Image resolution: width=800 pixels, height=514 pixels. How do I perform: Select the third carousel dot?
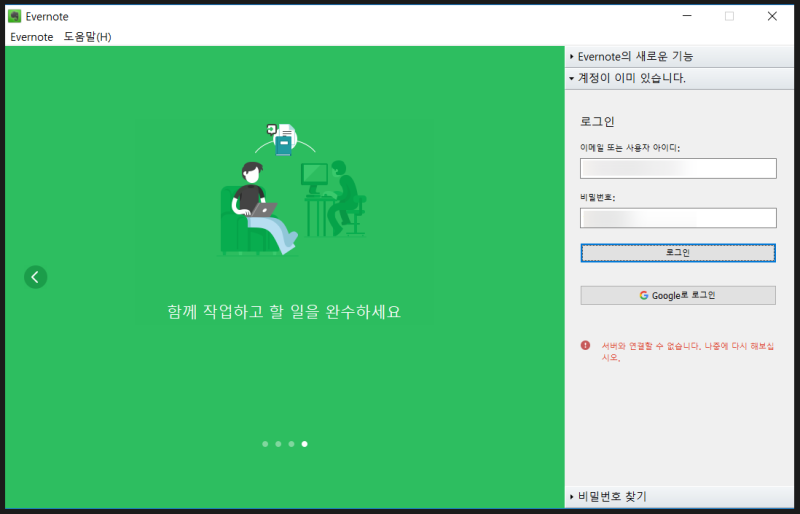point(291,444)
